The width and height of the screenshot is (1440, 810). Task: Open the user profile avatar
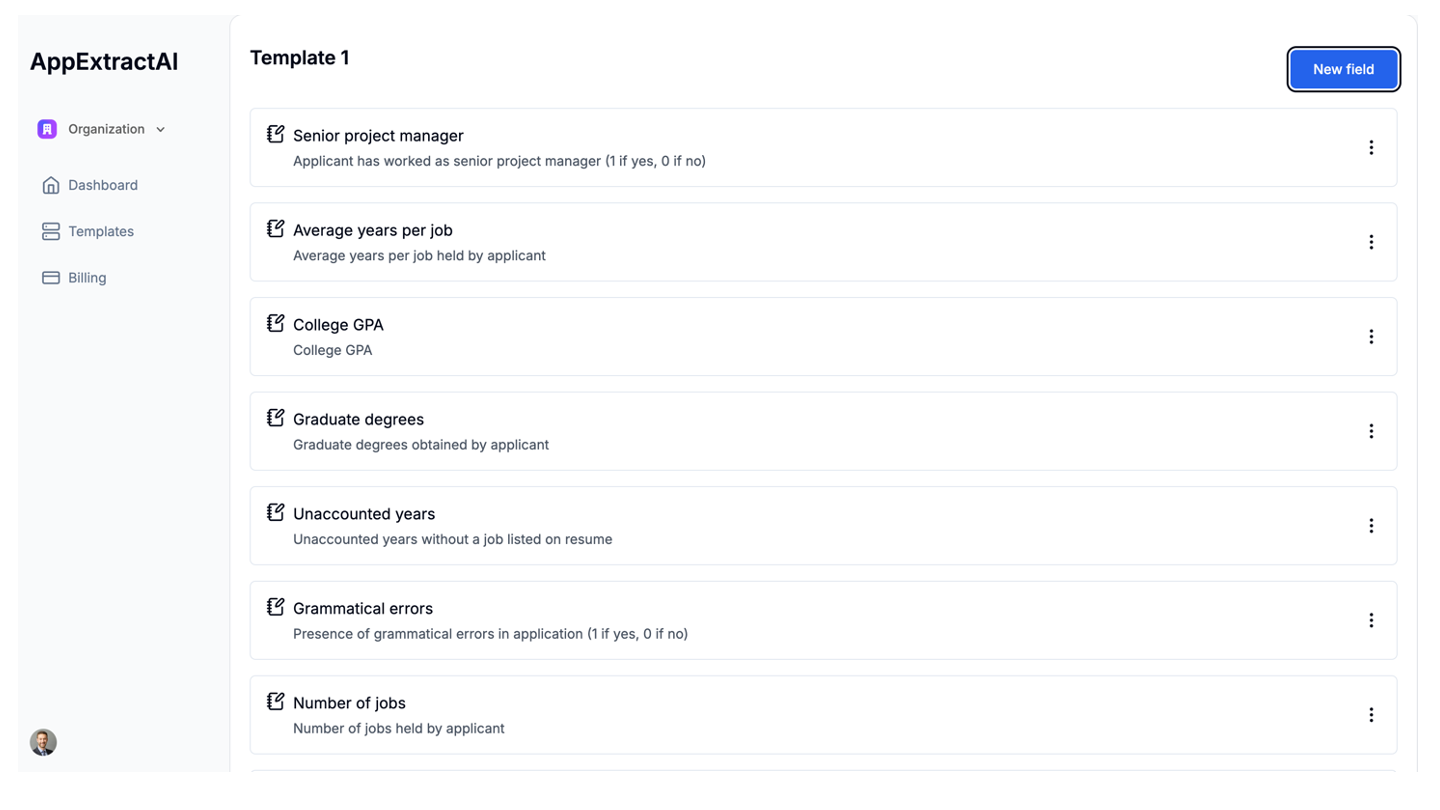(x=43, y=742)
